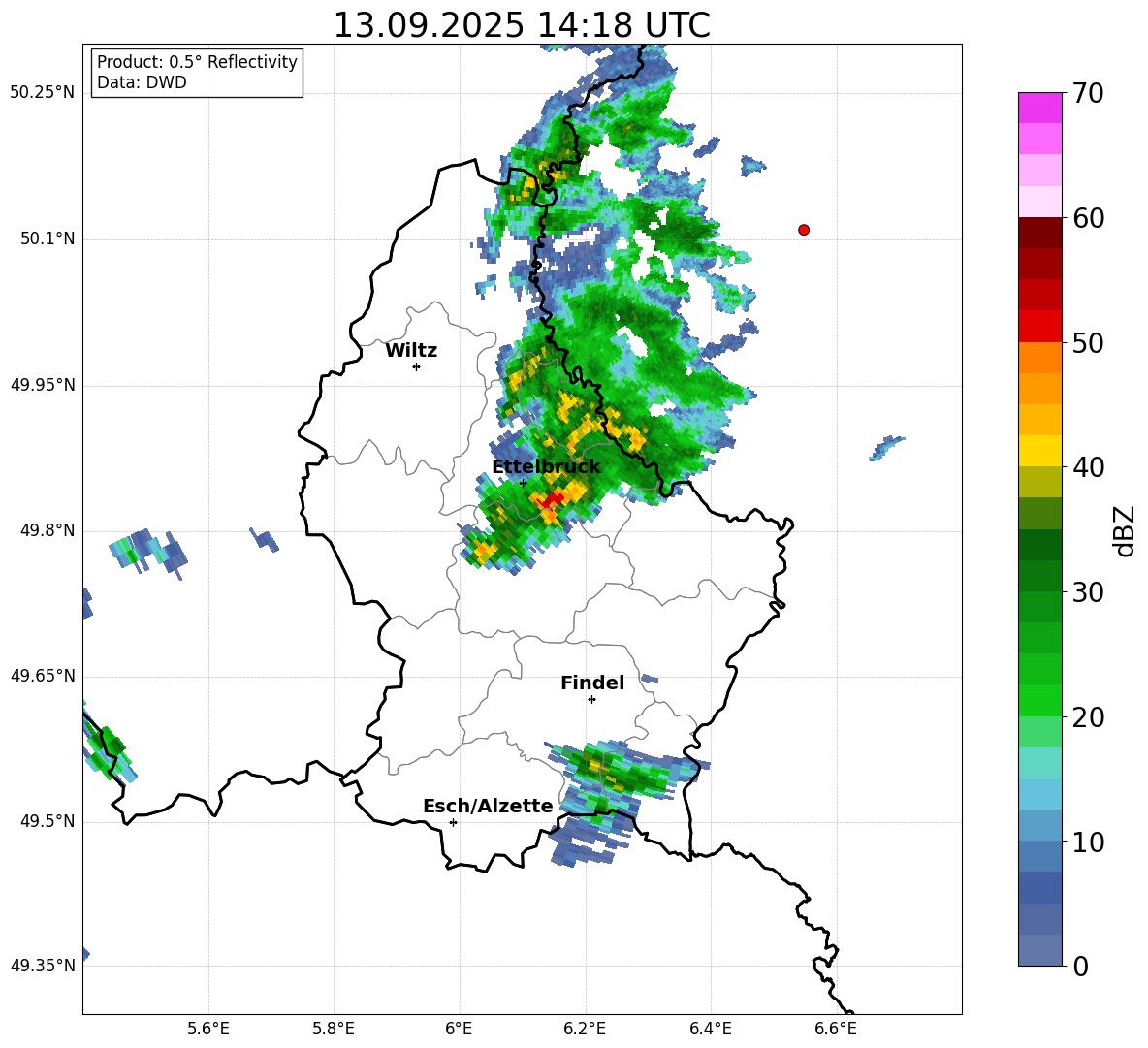Image resolution: width=1148 pixels, height=1048 pixels.
Task: Click the 'Product: 0.5° Reflectivity' legend line
Action: pos(197,62)
